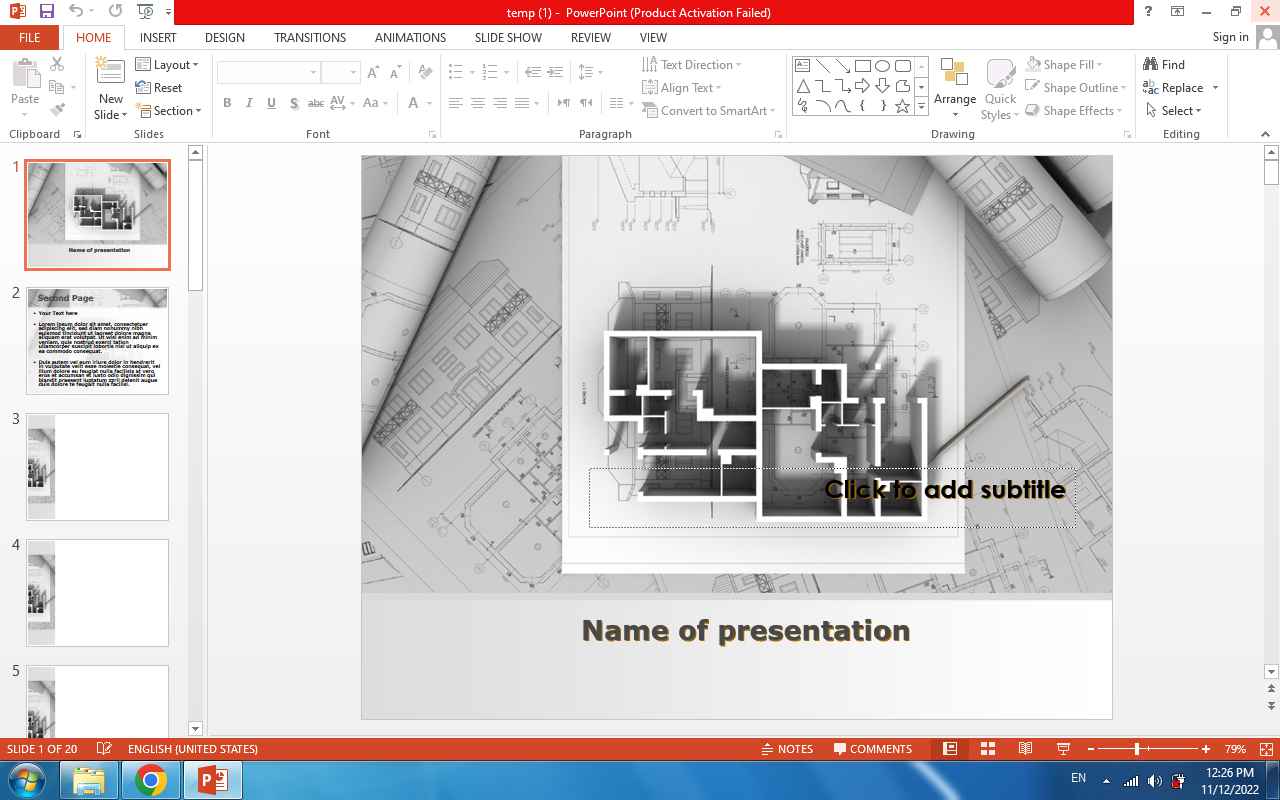Screen dimensions: 1280x800
Task: Click the Sign in link
Action: click(x=1230, y=37)
